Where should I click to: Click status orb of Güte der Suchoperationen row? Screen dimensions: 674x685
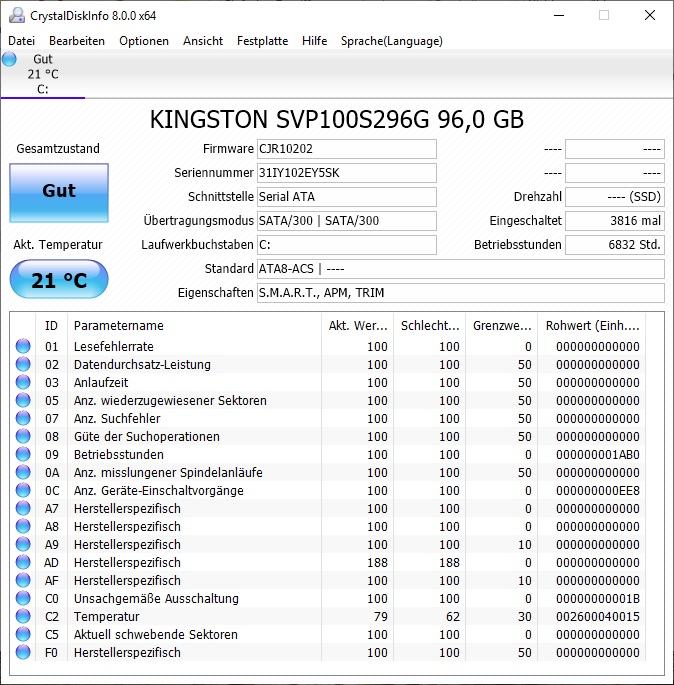[23, 436]
